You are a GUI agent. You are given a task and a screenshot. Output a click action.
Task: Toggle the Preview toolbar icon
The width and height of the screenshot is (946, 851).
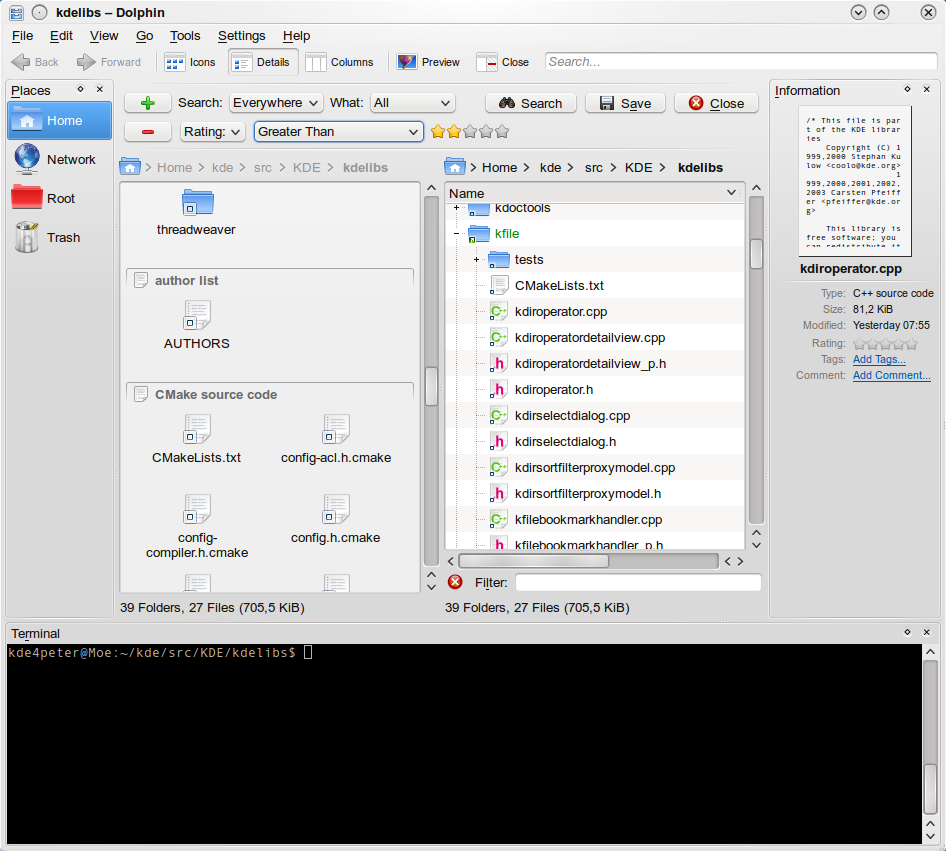(x=428, y=62)
